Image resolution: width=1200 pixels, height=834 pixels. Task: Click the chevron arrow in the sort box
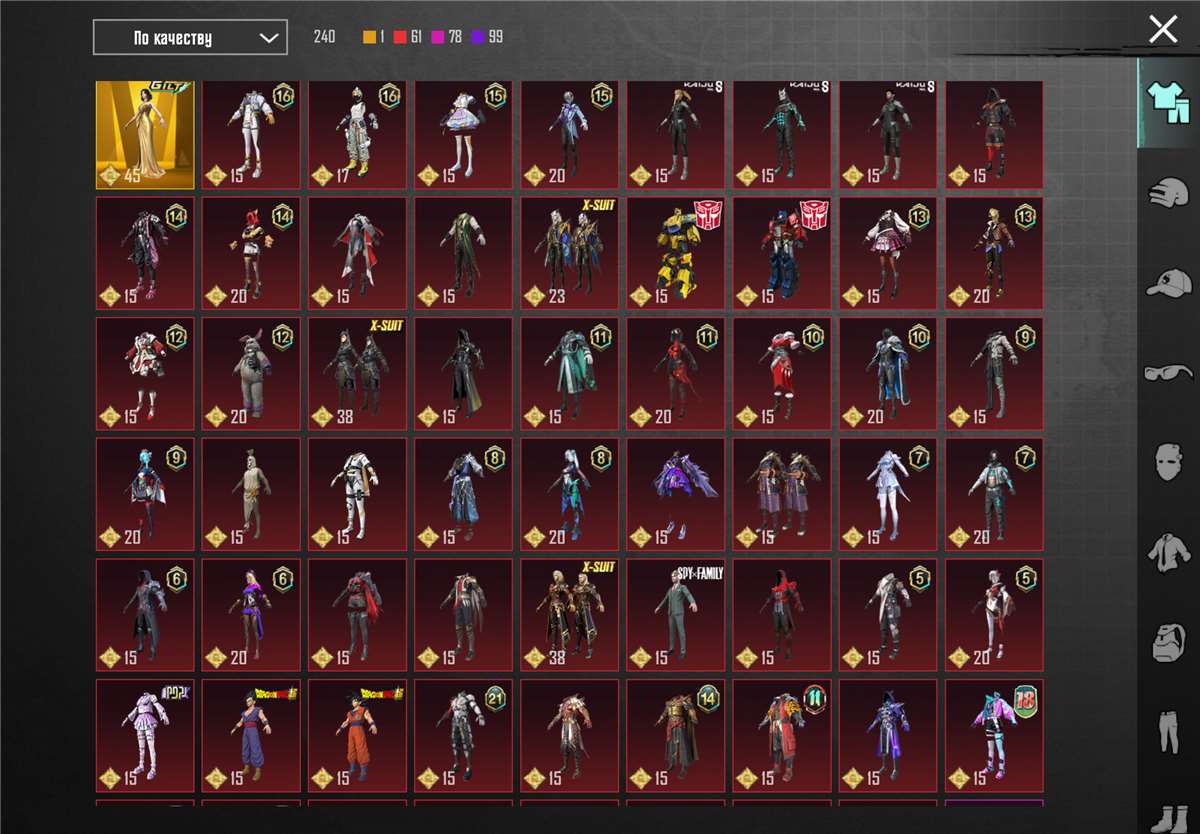point(268,38)
